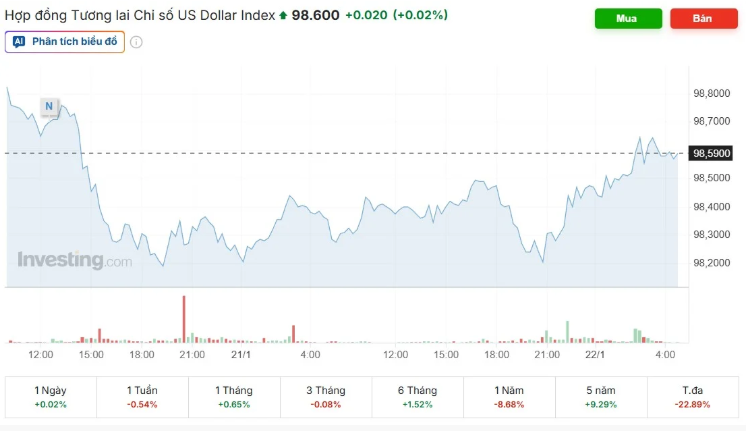Select the 1 Ngày time range
Image resolution: width=746 pixels, height=431 pixels.
pyautogui.click(x=50, y=397)
